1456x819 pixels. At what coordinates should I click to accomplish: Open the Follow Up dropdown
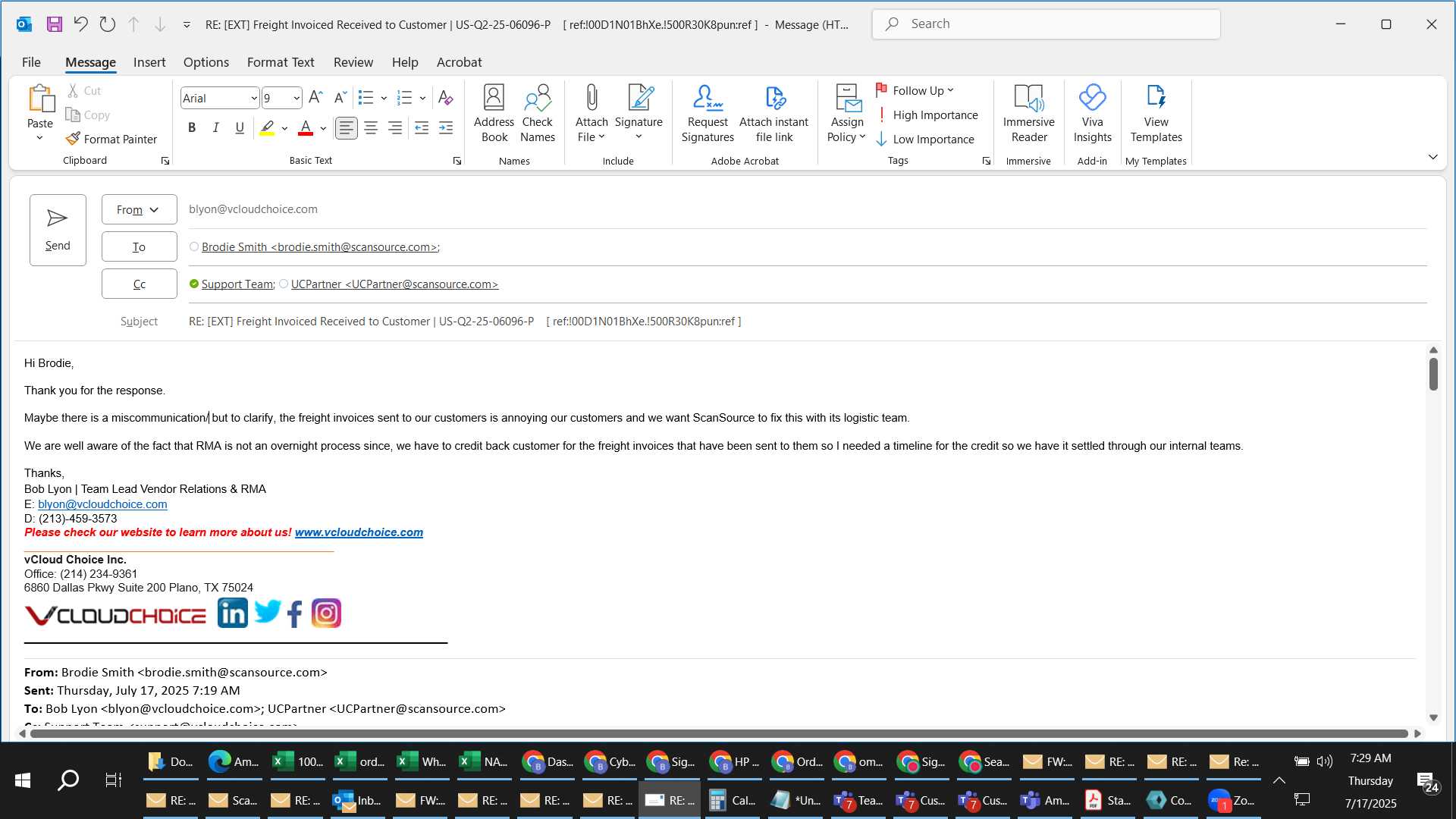[x=915, y=90]
